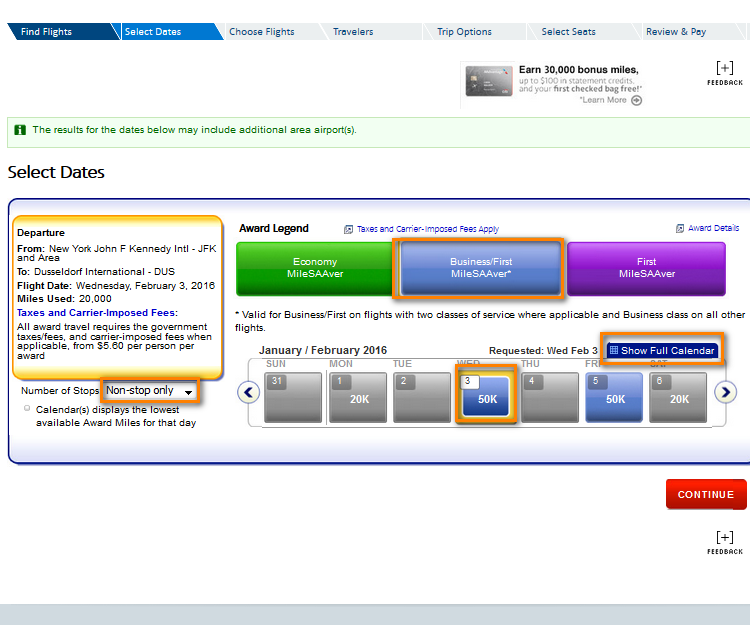Click the next week arrow on calendar

point(726,392)
